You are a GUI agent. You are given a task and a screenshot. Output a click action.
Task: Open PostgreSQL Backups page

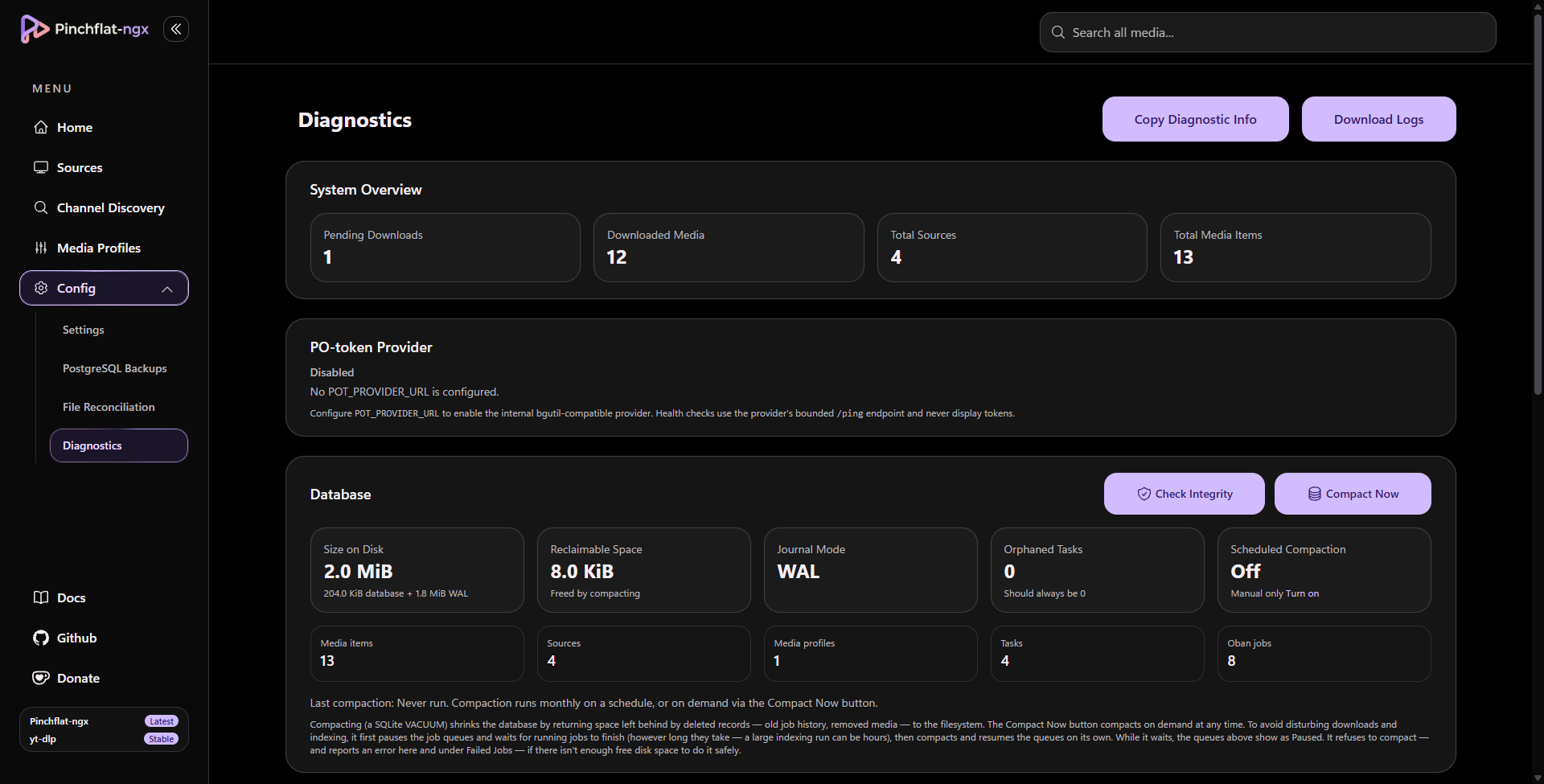click(115, 368)
